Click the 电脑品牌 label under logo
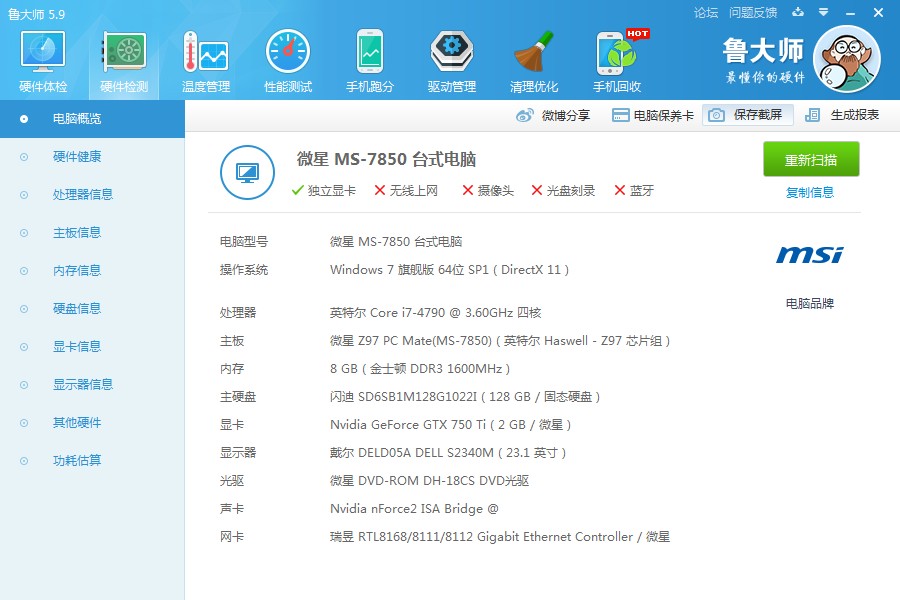Image resolution: width=900 pixels, height=600 pixels. coord(809,304)
